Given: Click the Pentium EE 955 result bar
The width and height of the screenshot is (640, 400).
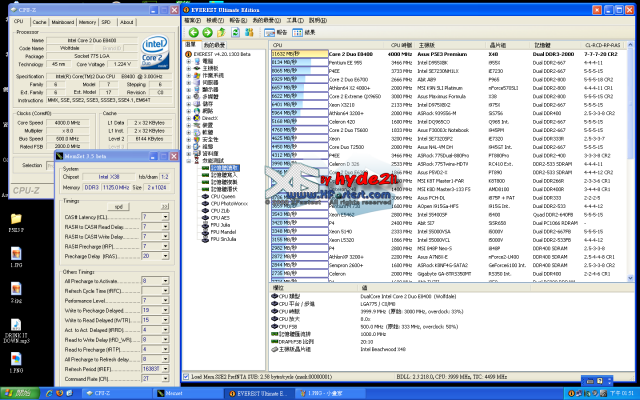Looking at the screenshot, I should [300, 62].
